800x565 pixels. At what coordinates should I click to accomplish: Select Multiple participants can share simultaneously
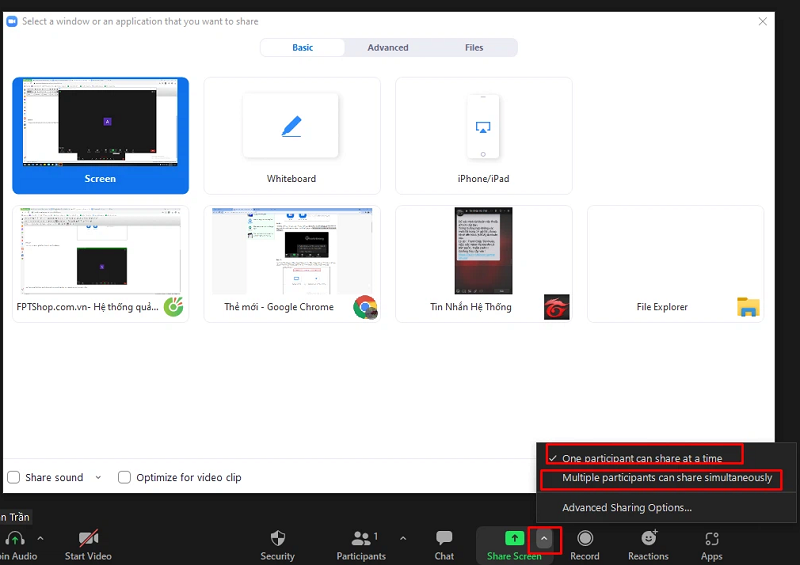667,478
